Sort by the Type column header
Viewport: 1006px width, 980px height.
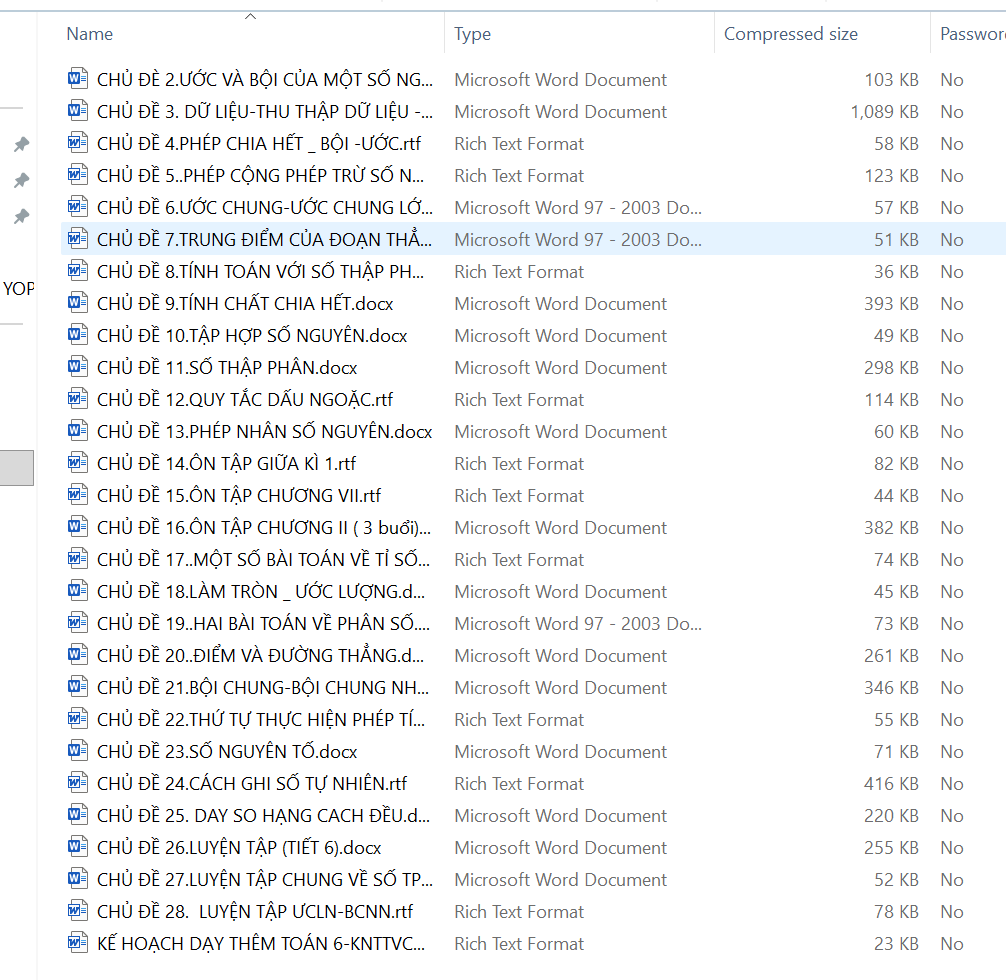(472, 34)
